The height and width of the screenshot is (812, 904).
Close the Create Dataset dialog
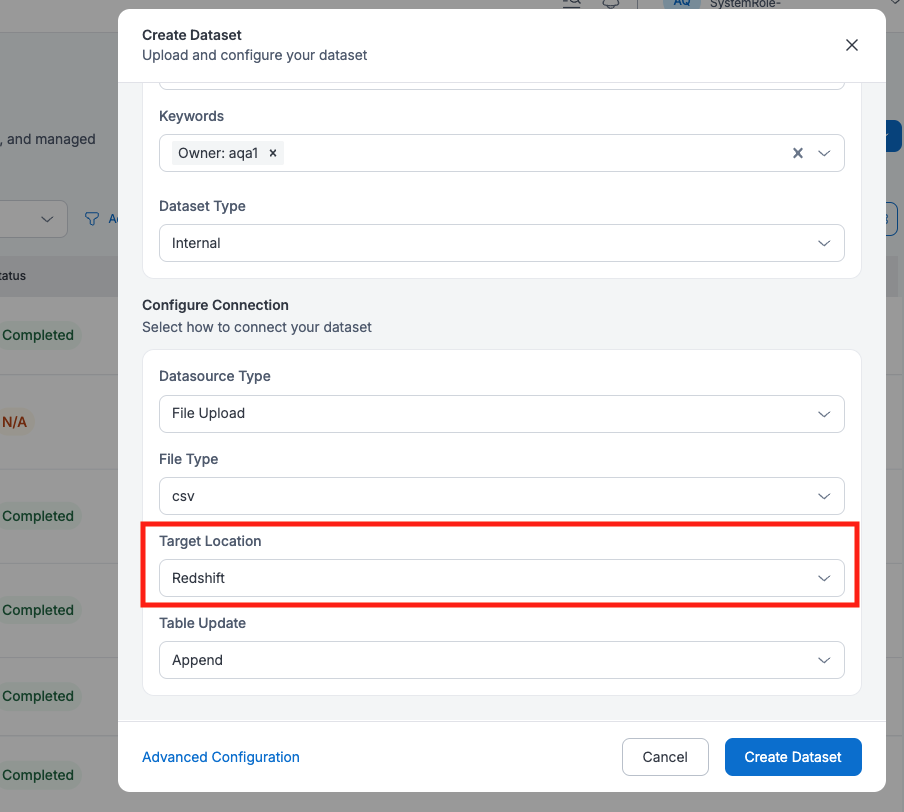[x=851, y=45]
